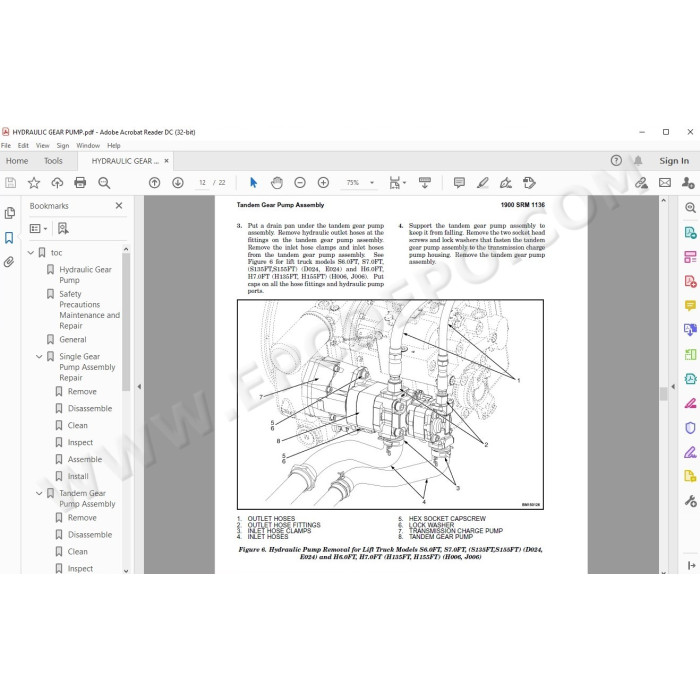Click the document vertical scrollbar thumb
The width and height of the screenshot is (700, 700).
[x=663, y=394]
